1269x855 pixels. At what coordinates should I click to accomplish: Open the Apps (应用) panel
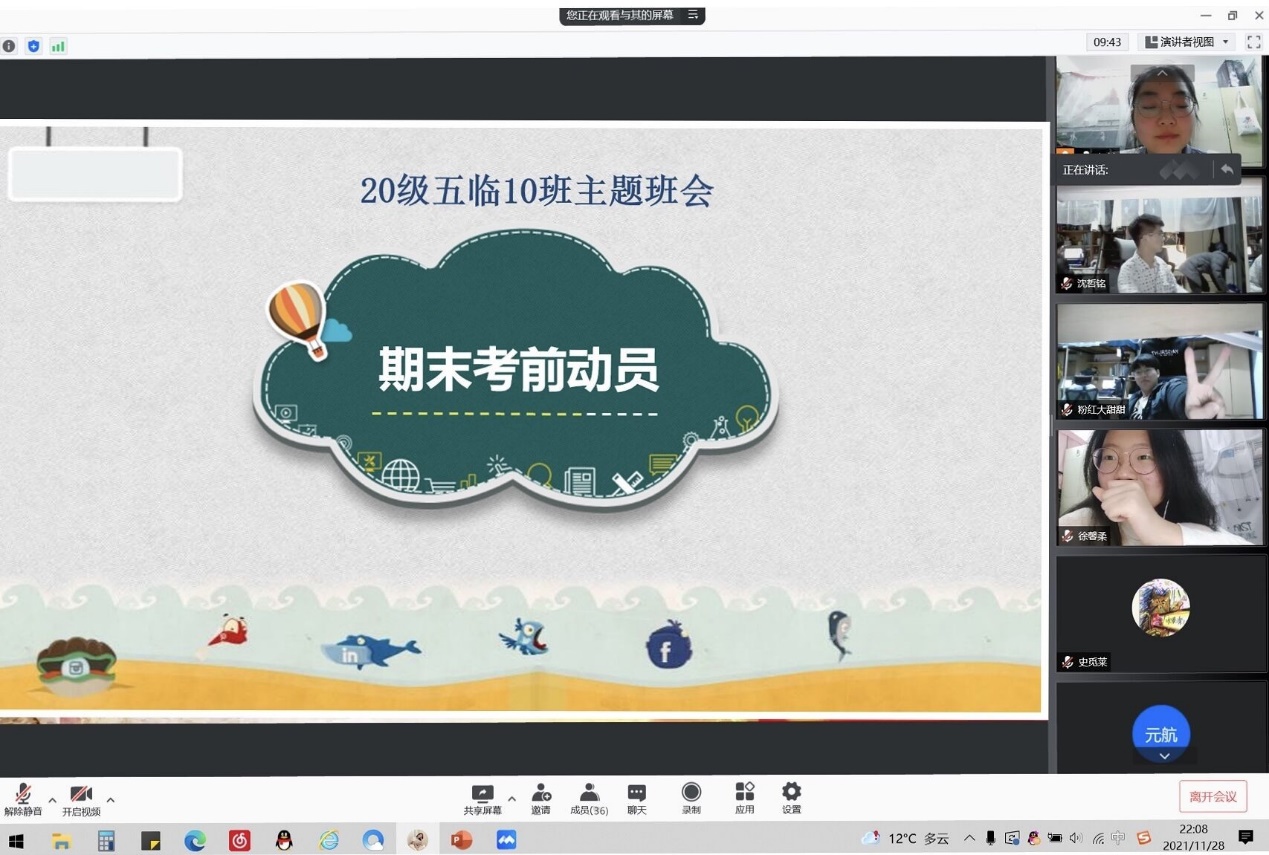(744, 798)
